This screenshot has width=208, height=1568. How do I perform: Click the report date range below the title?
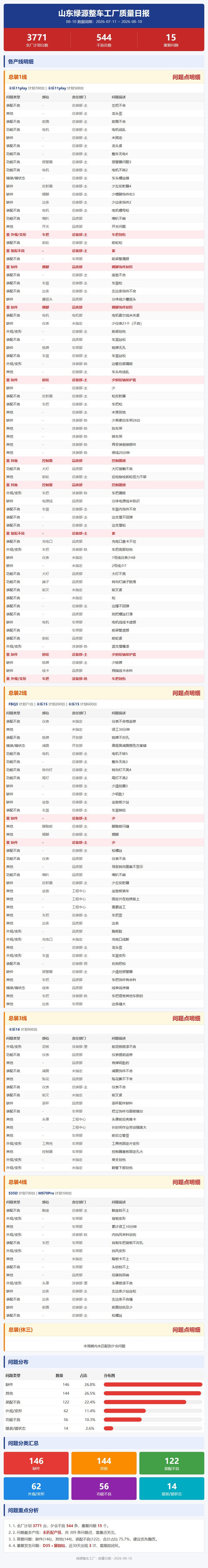pos(104,21)
